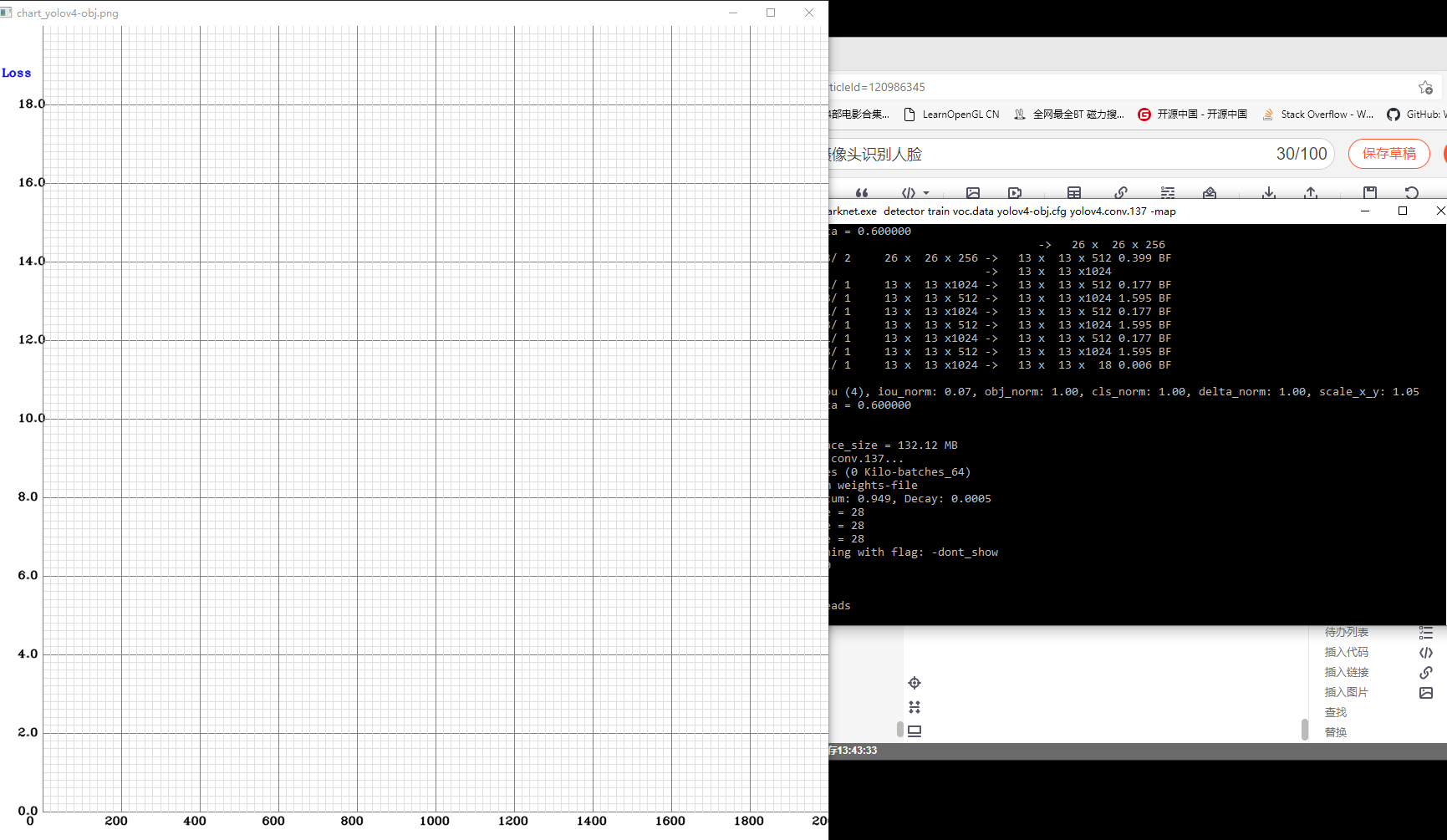Open the GitHub bookmark
The width and height of the screenshot is (1447, 840).
[1416, 115]
